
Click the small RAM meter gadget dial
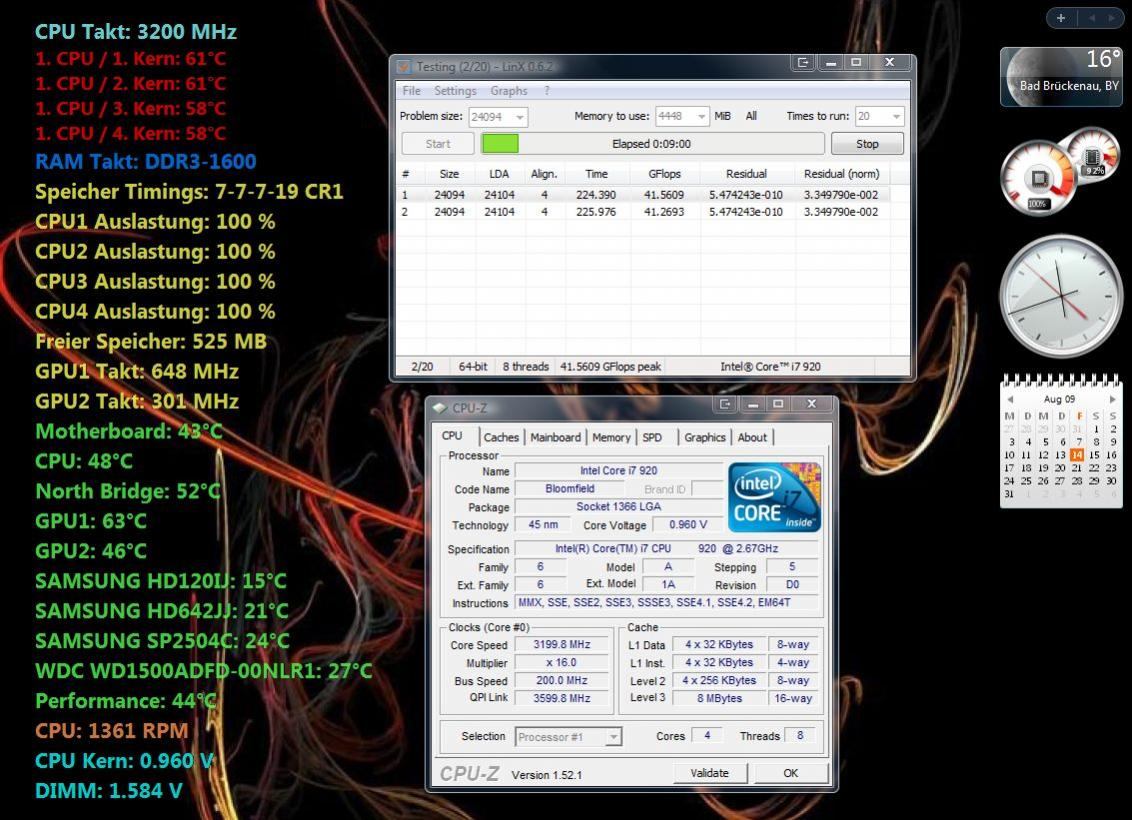point(1092,155)
